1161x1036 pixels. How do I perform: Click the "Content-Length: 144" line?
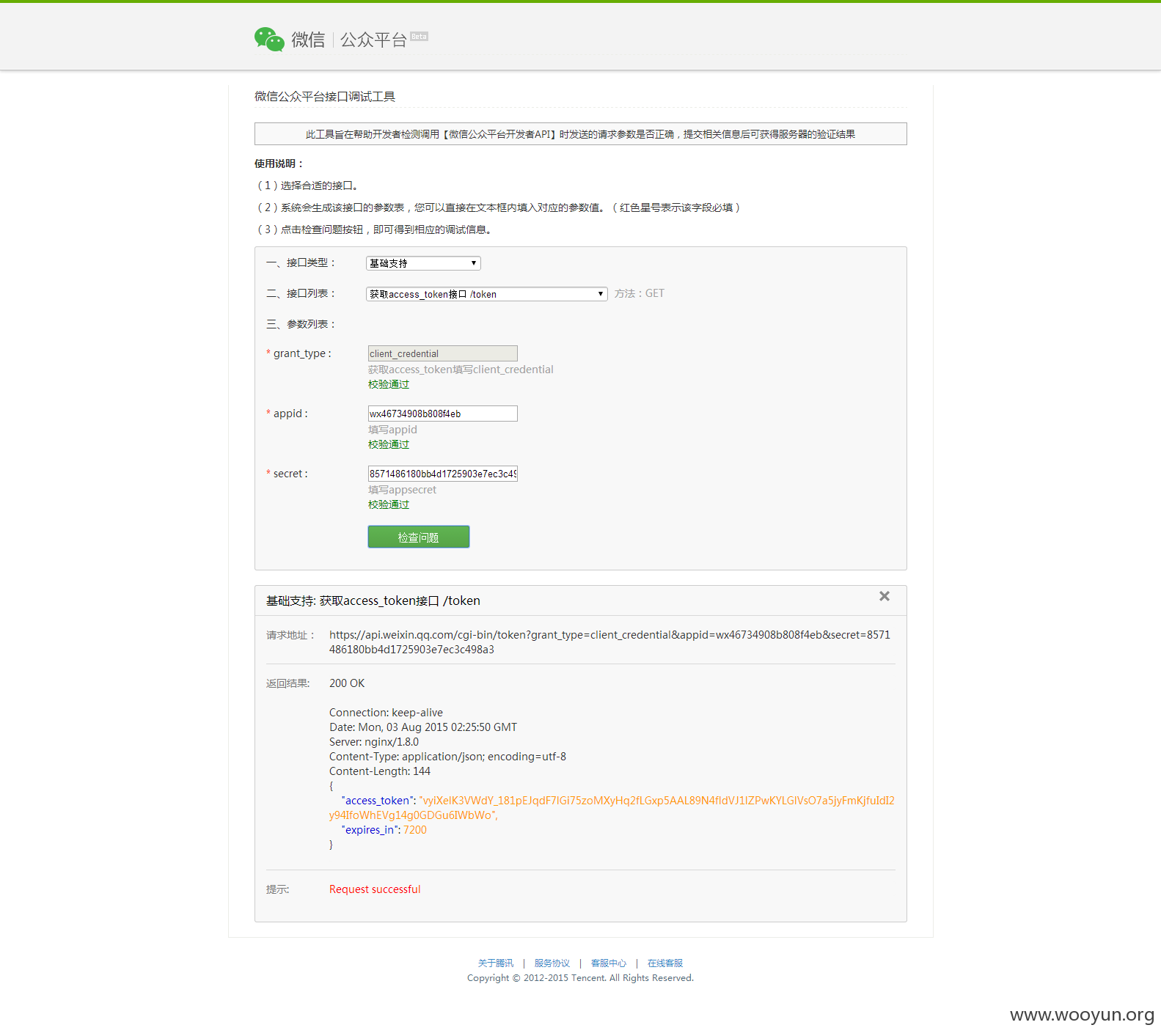[x=380, y=771]
